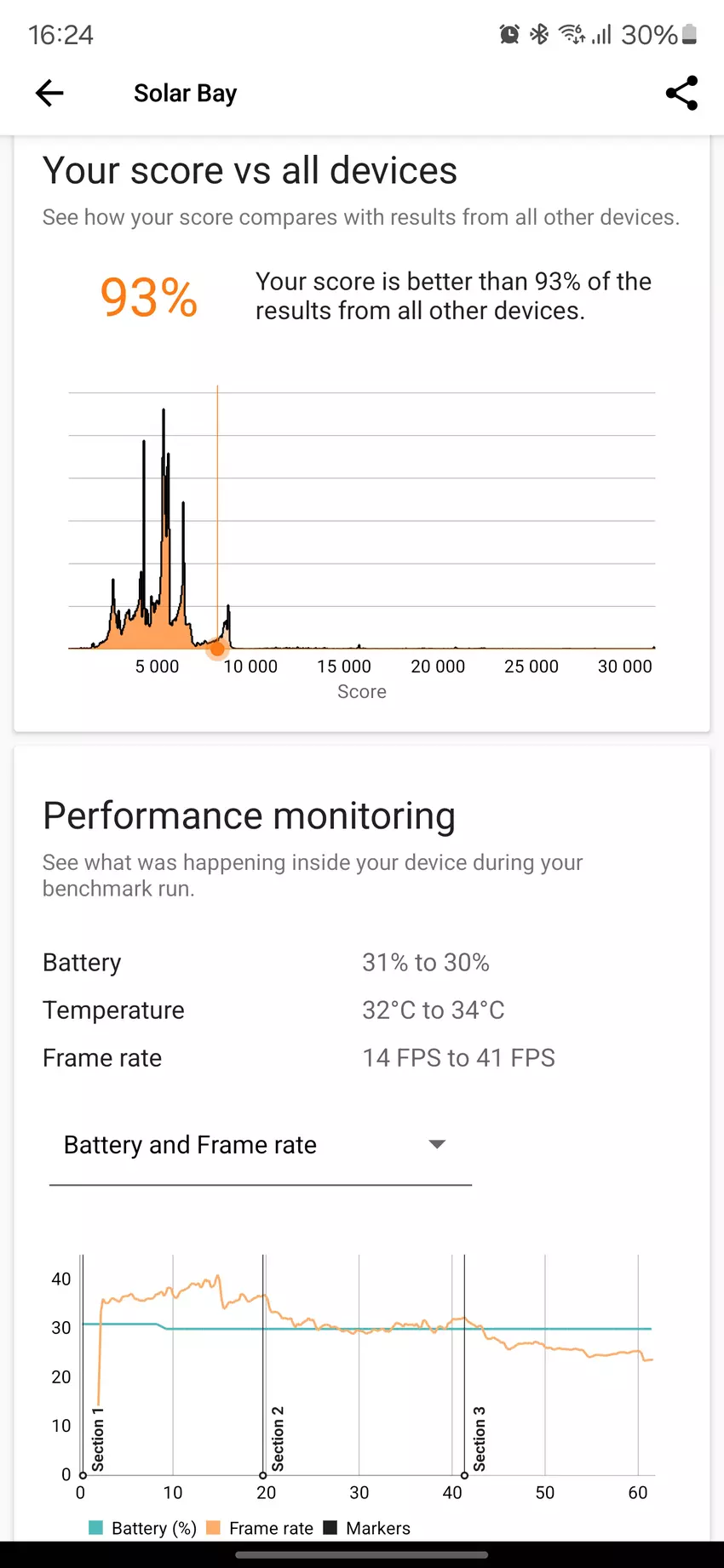Click the dropdown arrow beside chart selector

pos(437,1144)
